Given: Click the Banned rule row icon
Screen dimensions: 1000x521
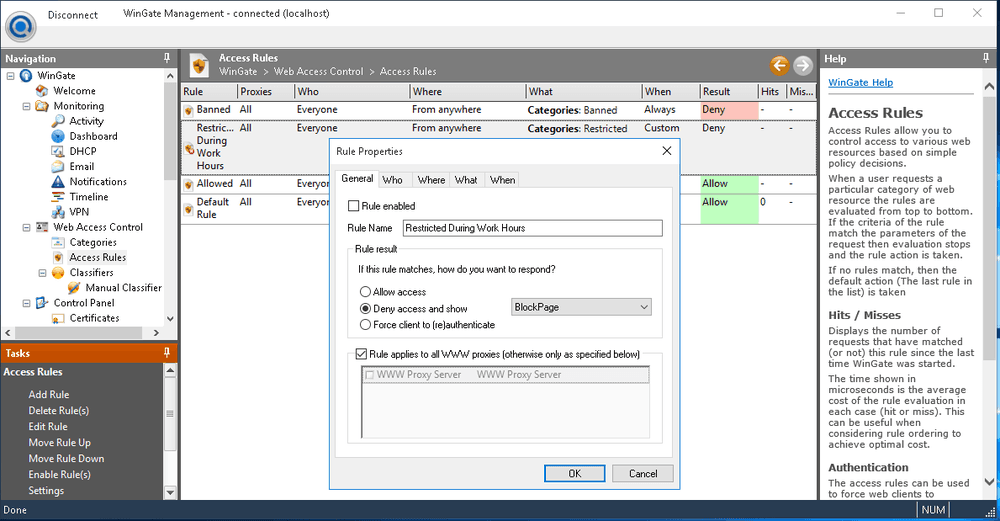Looking at the screenshot, I should [x=189, y=111].
